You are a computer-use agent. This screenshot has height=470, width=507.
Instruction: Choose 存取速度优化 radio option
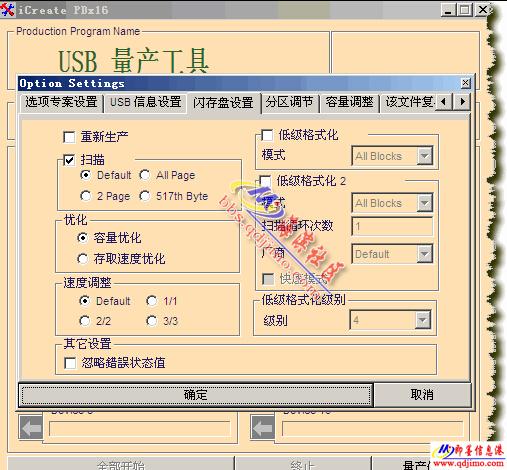coord(82,259)
